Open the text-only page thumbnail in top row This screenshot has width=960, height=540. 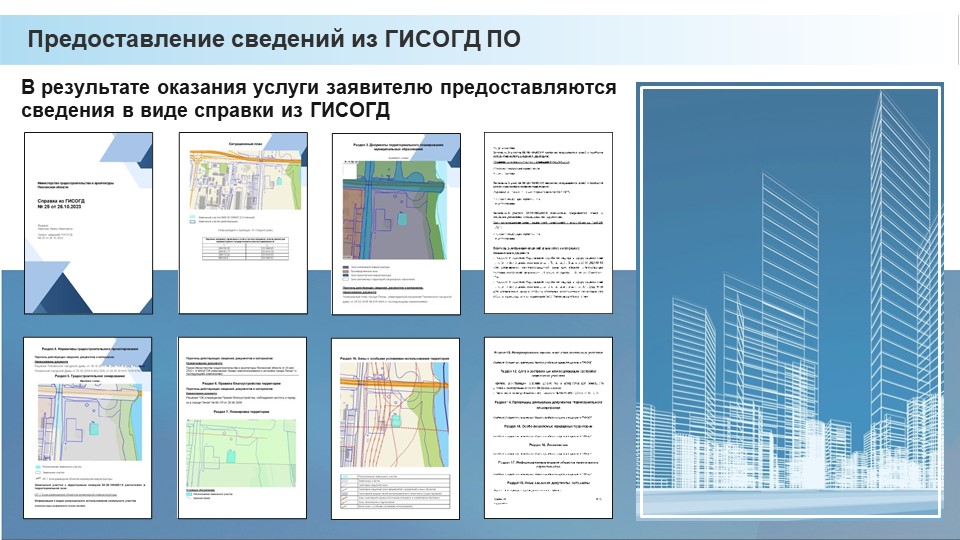pos(549,223)
